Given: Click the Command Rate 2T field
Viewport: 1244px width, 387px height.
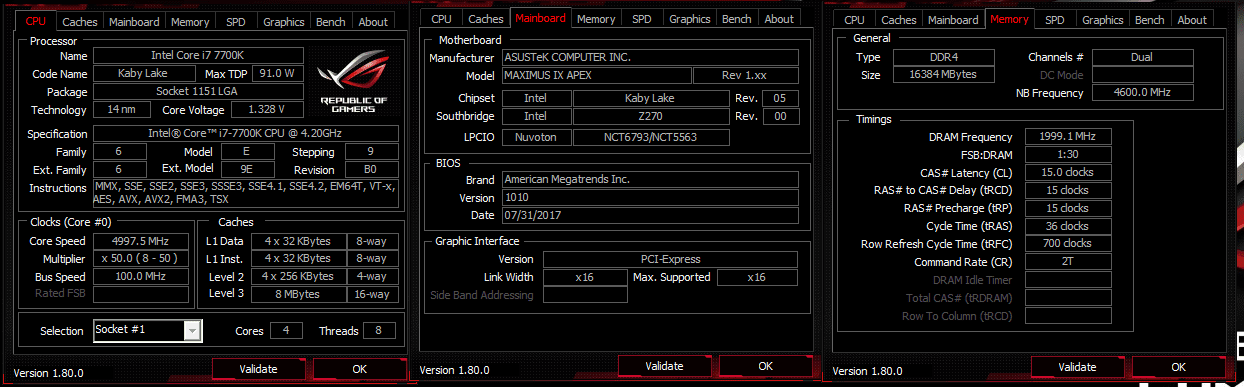Looking at the screenshot, I should pos(1069,262).
